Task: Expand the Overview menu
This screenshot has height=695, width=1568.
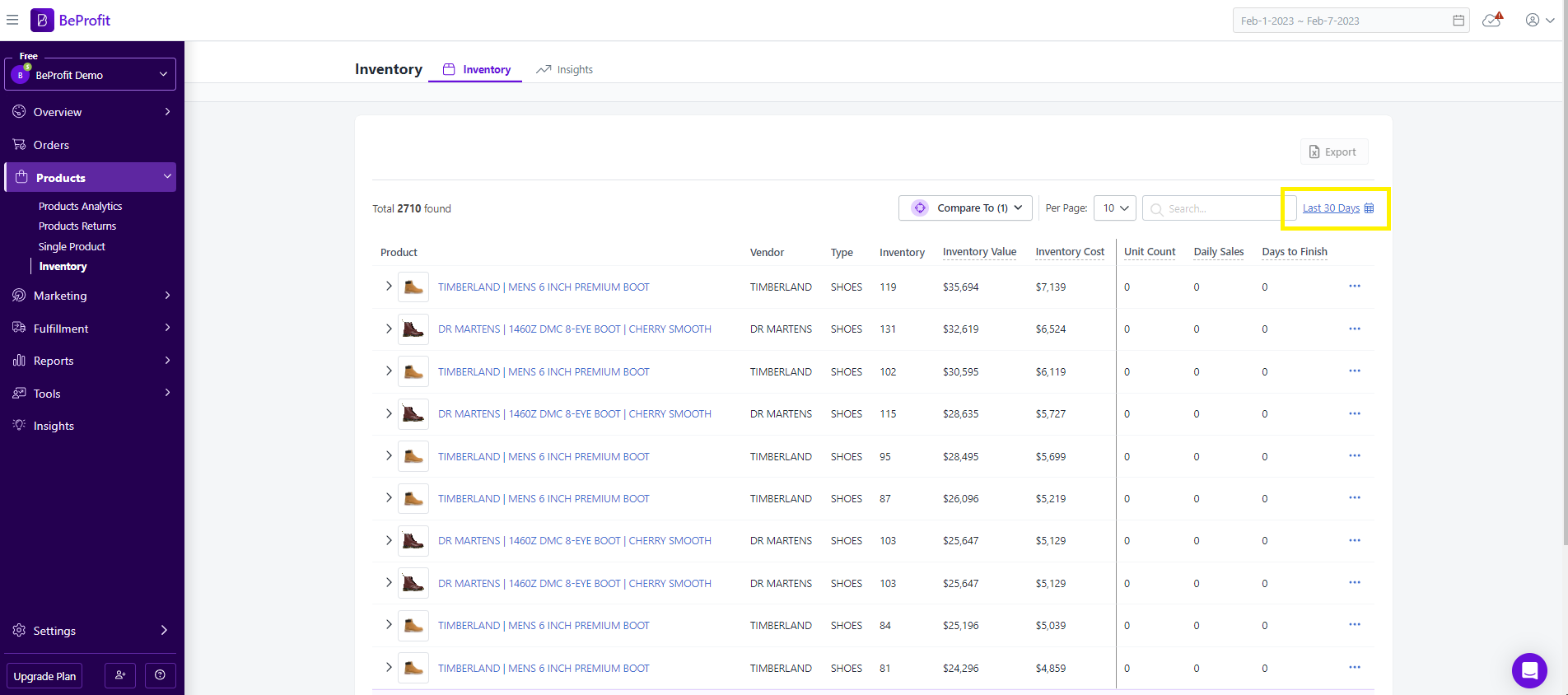Action: pyautogui.click(x=91, y=112)
